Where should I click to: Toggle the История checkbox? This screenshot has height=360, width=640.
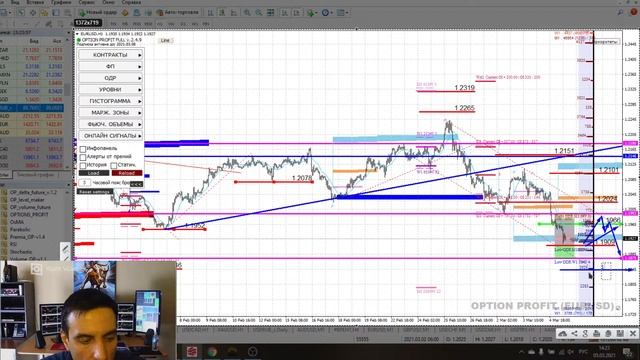click(x=83, y=165)
